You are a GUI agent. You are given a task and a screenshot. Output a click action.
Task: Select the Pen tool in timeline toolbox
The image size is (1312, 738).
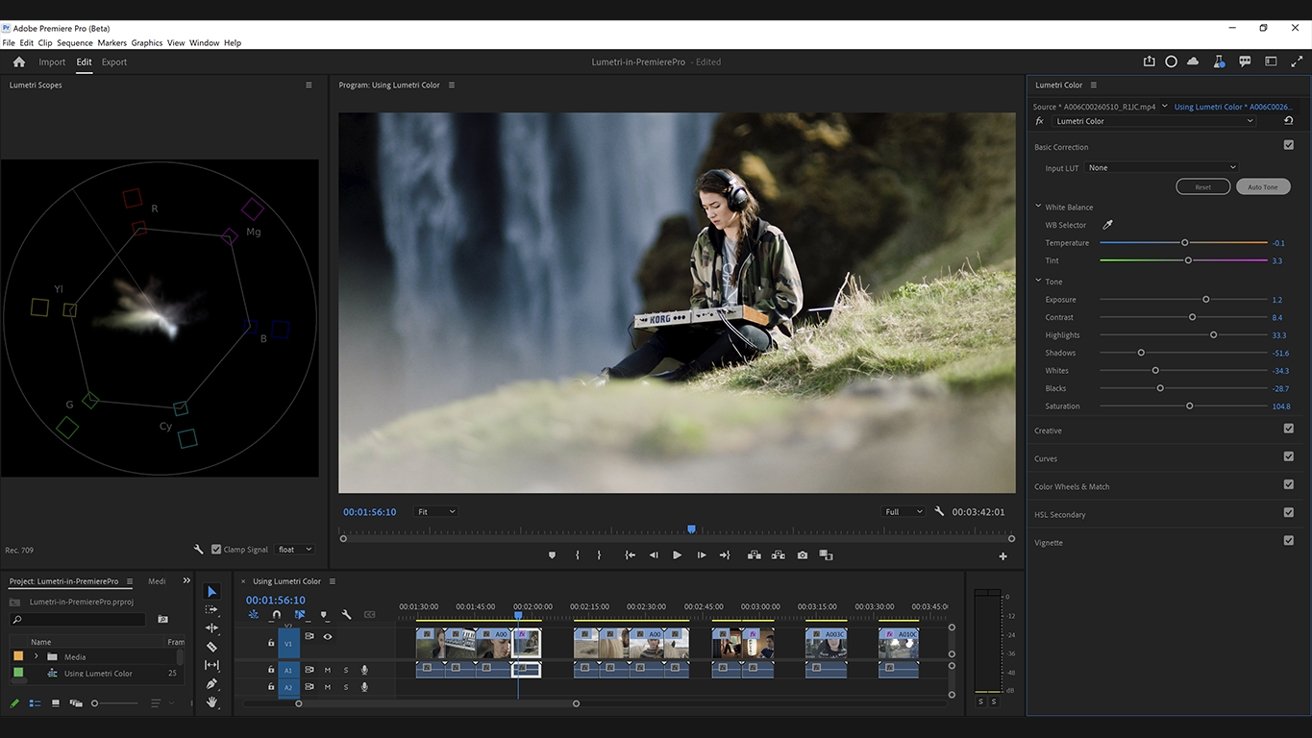212,684
